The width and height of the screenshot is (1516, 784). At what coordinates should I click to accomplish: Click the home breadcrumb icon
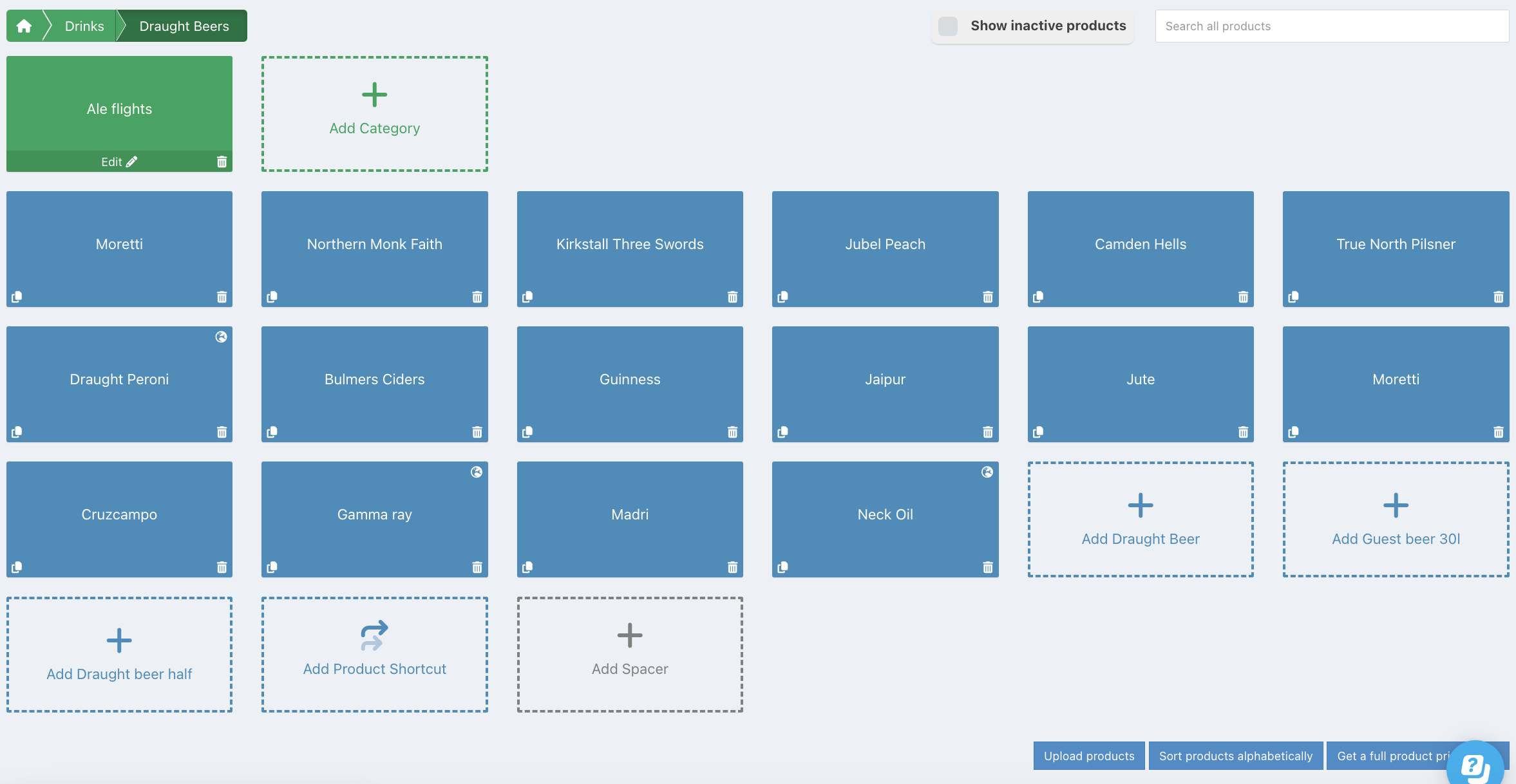click(x=24, y=26)
